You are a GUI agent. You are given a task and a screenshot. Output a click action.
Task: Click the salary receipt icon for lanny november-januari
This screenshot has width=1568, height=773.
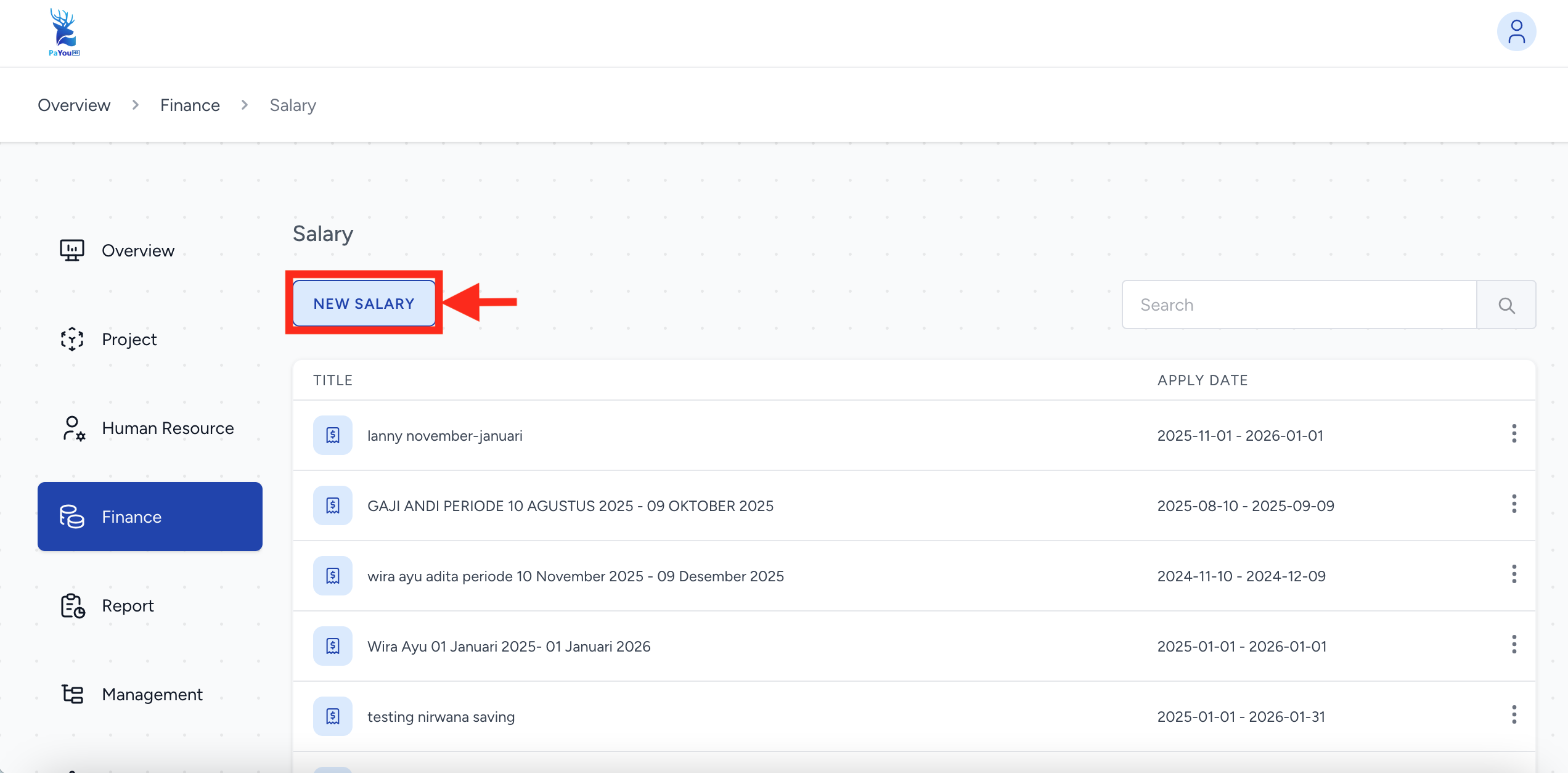pyautogui.click(x=333, y=436)
